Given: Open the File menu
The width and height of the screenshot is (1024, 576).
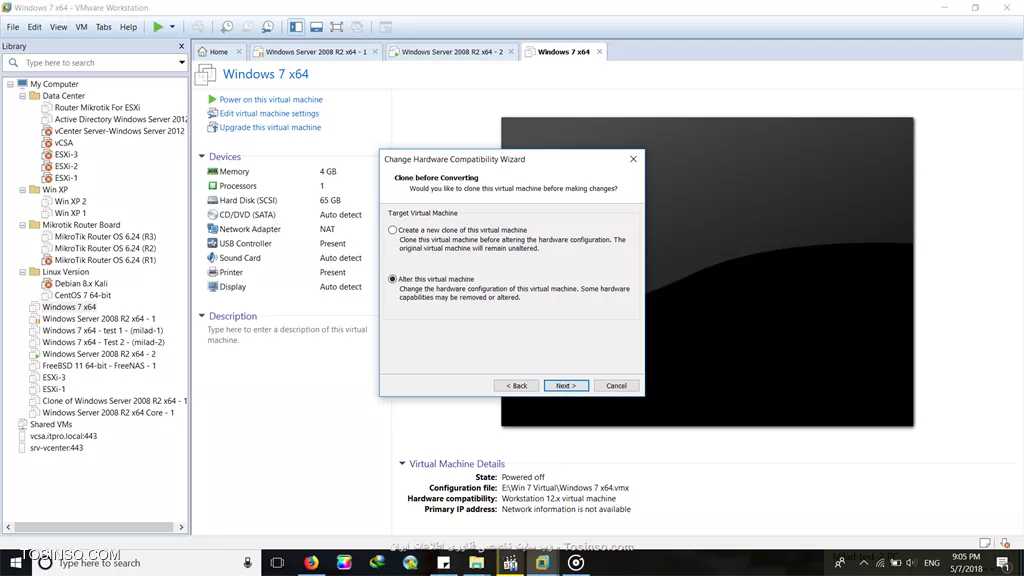Looking at the screenshot, I should point(13,27).
